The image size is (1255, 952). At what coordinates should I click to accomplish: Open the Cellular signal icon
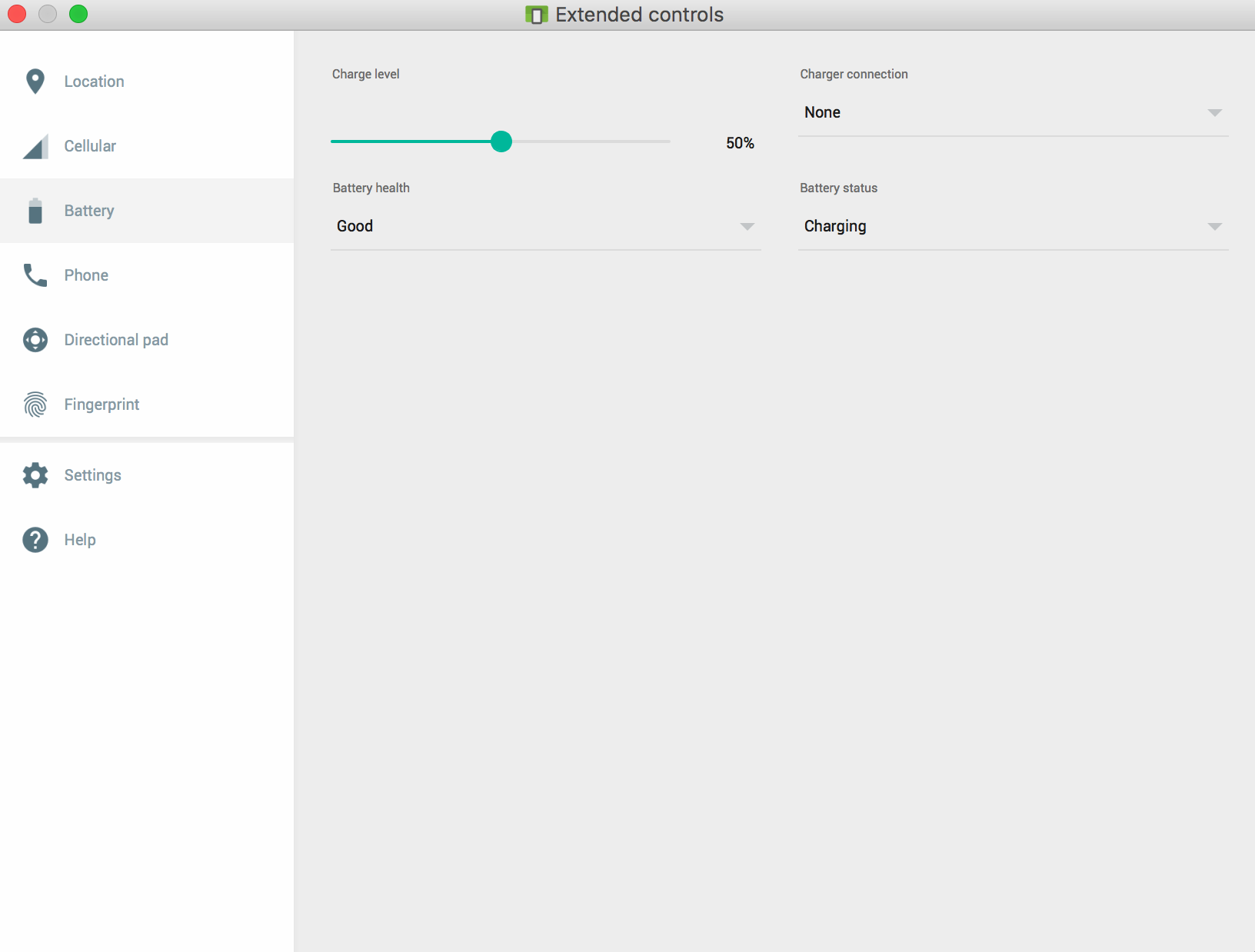click(x=35, y=145)
